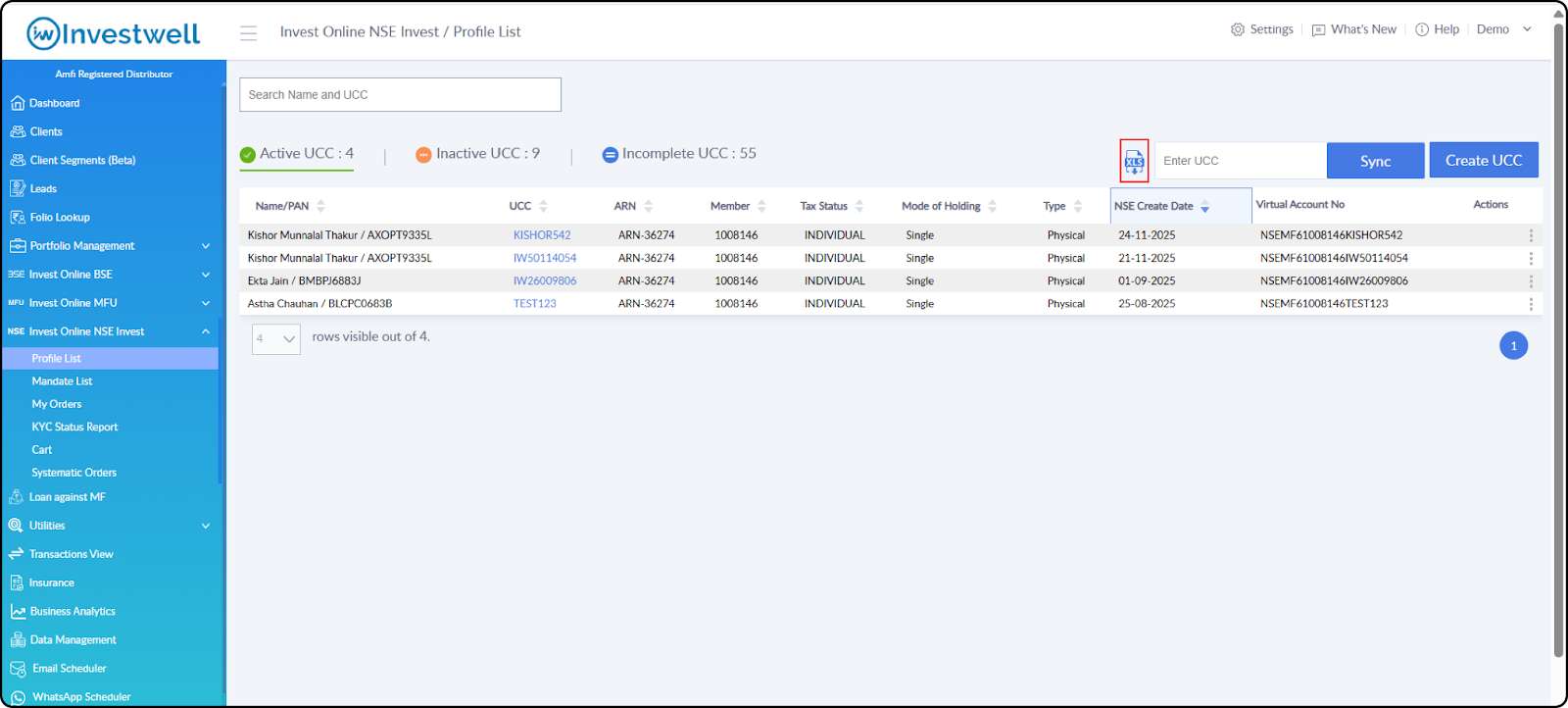Viewport: 1568px width, 708px height.
Task: Open UCC link KISHOR542
Action: coord(542,235)
